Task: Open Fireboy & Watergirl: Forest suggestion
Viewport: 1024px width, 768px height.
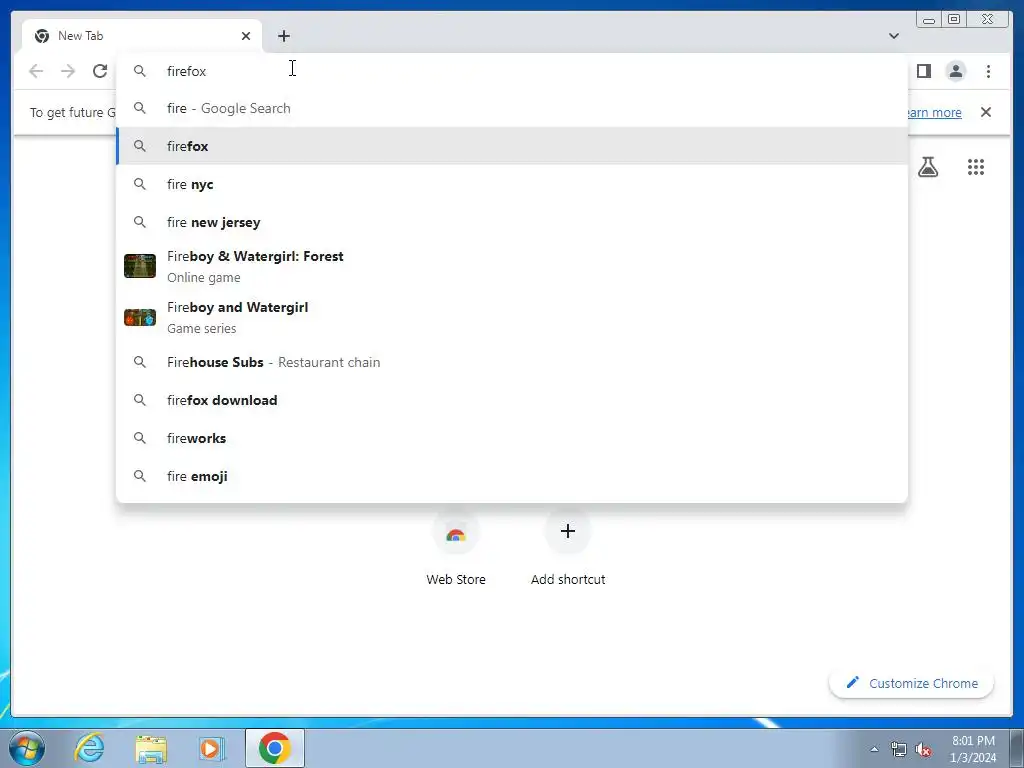Action: [512, 266]
